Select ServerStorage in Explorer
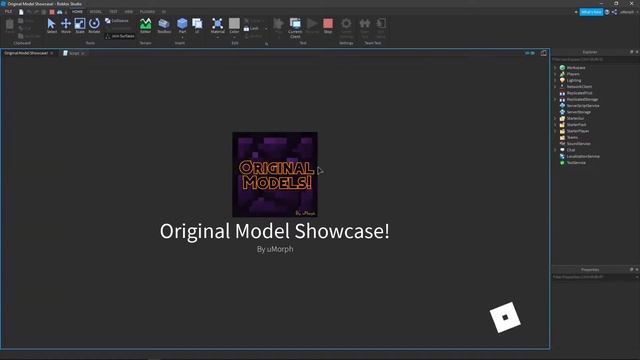 578,112
